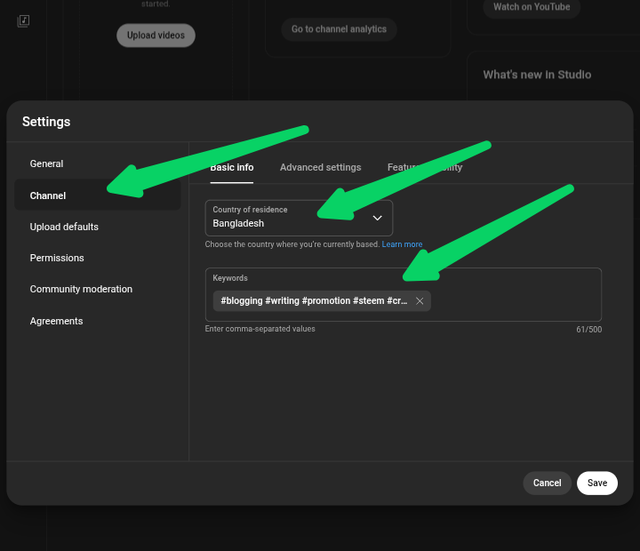Go to Community moderation settings
Screen dimensions: 640x551
click(81, 289)
